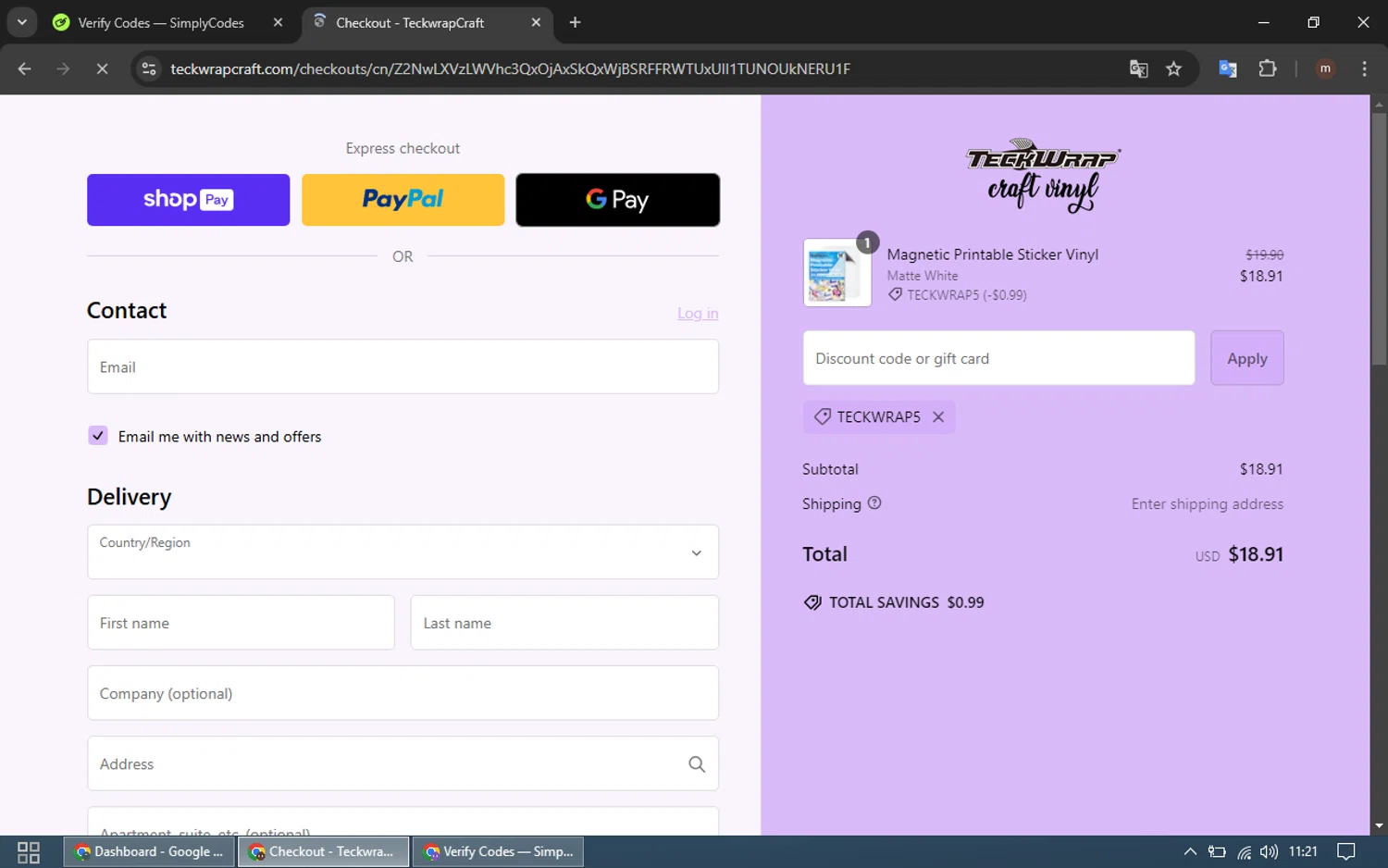This screenshot has height=868, width=1388.
Task: Stop the page from loading
Action: [x=102, y=68]
